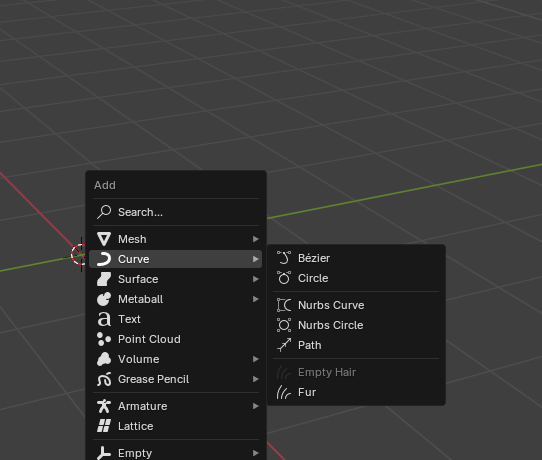This screenshot has height=460, width=542.
Task: Click the Text 'a' icon
Action: click(x=104, y=319)
